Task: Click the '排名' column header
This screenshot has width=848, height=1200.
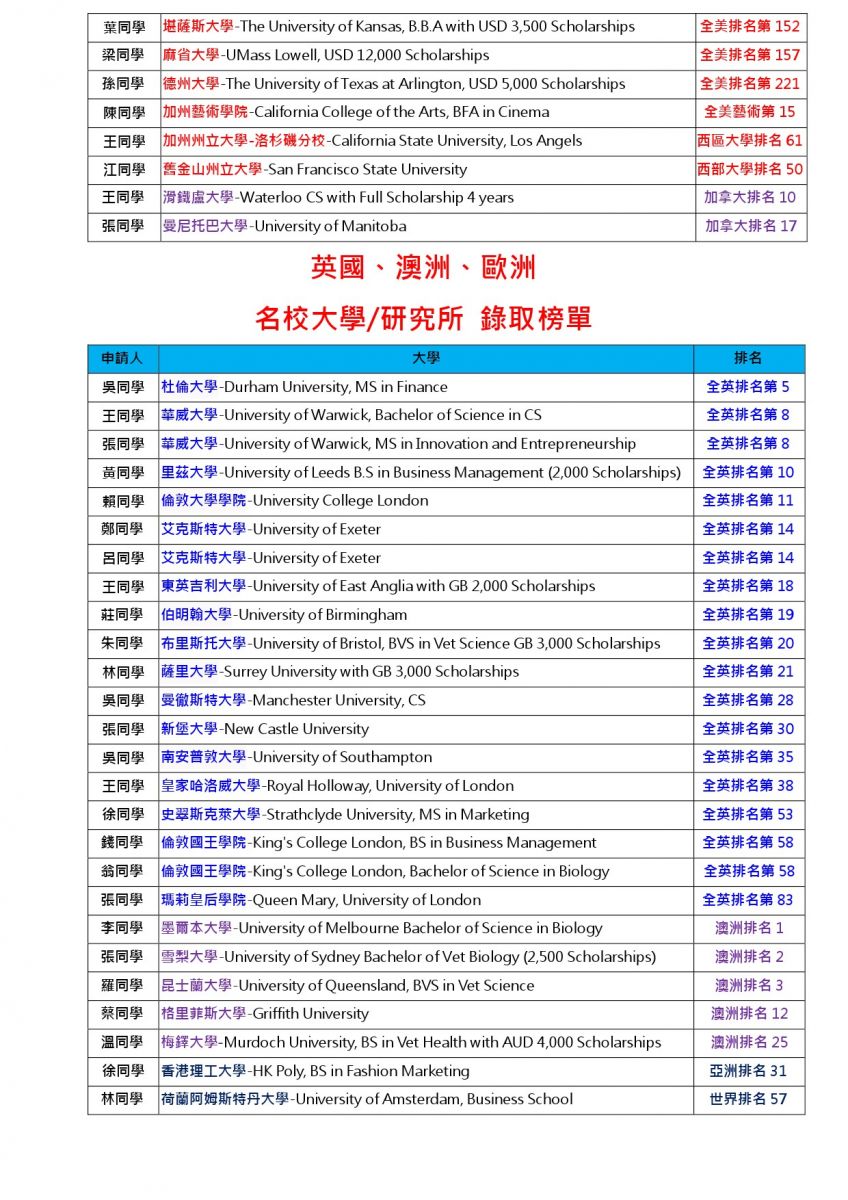Action: point(749,358)
